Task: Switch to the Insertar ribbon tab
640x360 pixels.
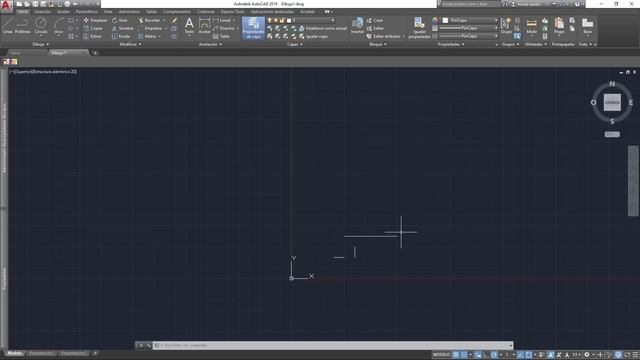Action: click(x=42, y=12)
